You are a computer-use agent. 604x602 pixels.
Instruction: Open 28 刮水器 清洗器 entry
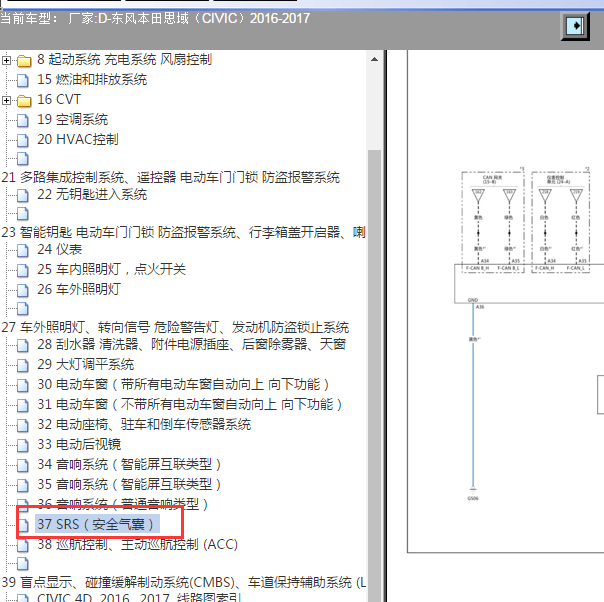coord(191,345)
